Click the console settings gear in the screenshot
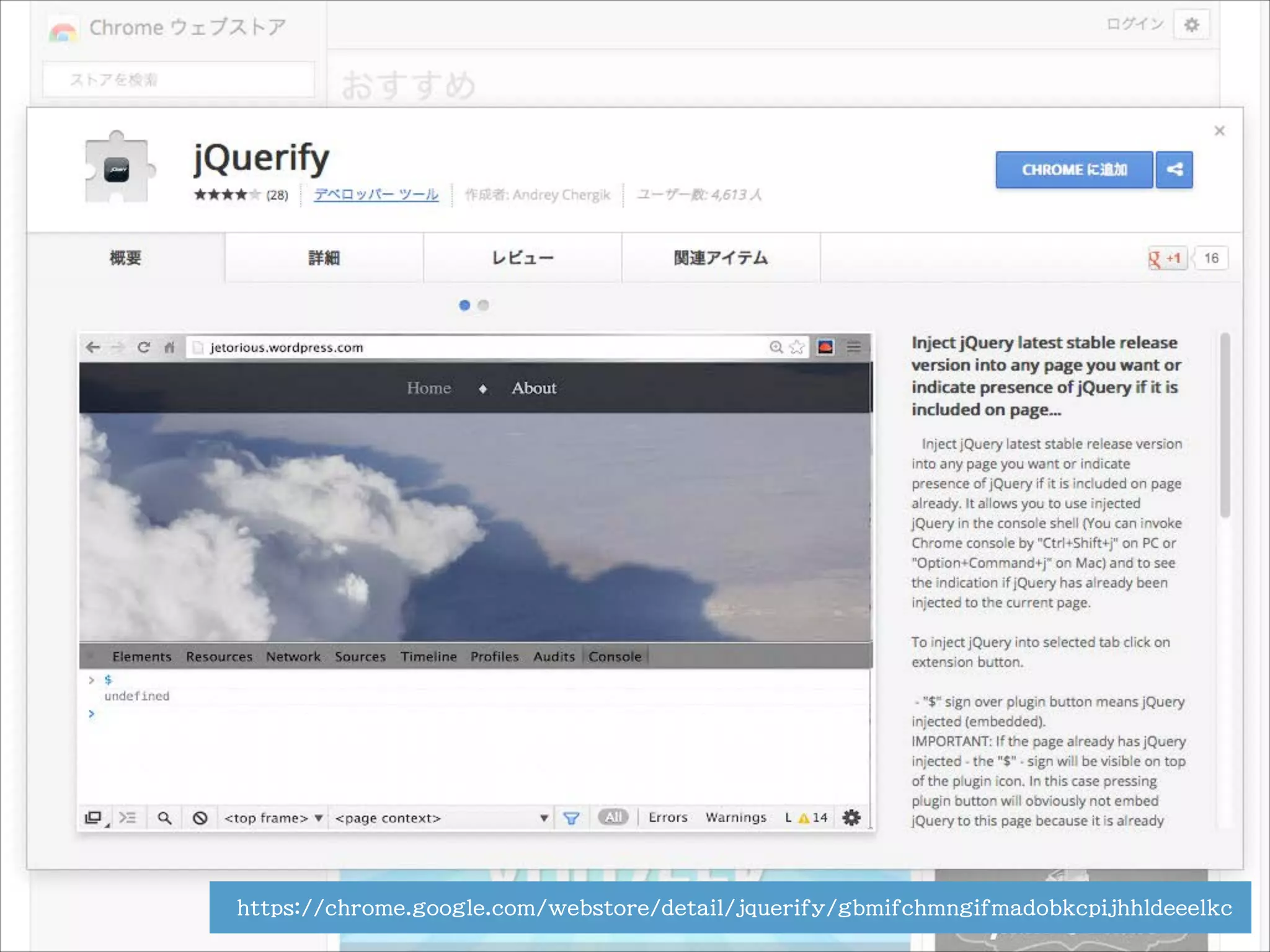This screenshot has width=1270, height=952. coord(851,818)
